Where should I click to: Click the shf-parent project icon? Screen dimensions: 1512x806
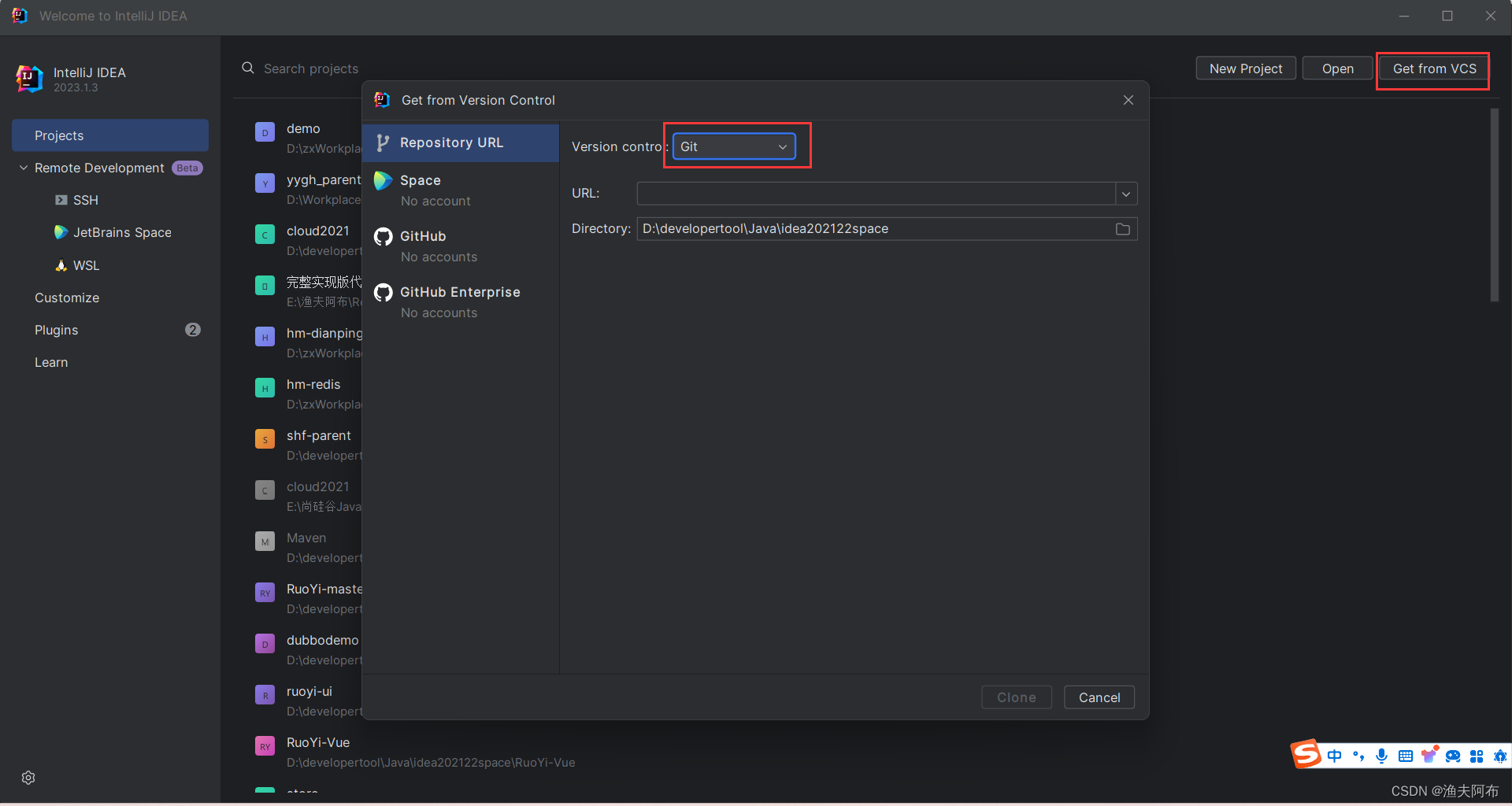265,439
